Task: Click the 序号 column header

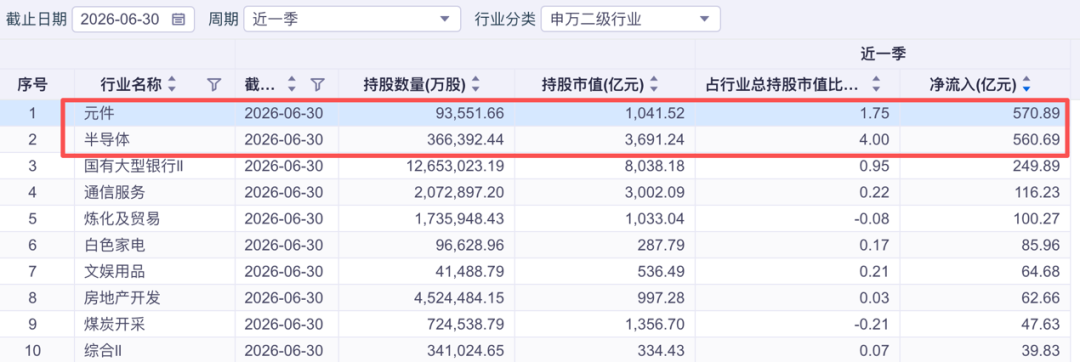Action: click(32, 85)
